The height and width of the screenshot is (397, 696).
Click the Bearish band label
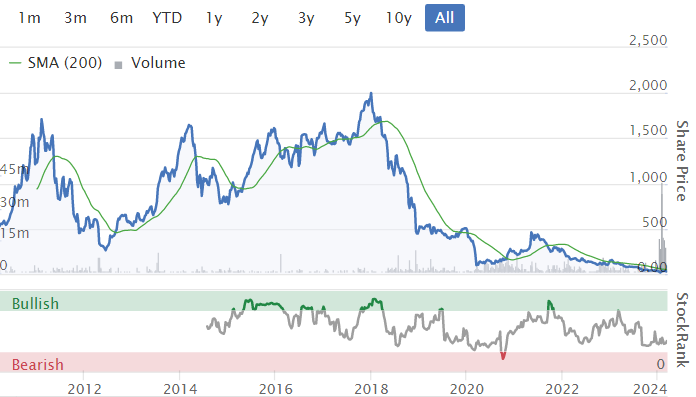pyautogui.click(x=38, y=365)
